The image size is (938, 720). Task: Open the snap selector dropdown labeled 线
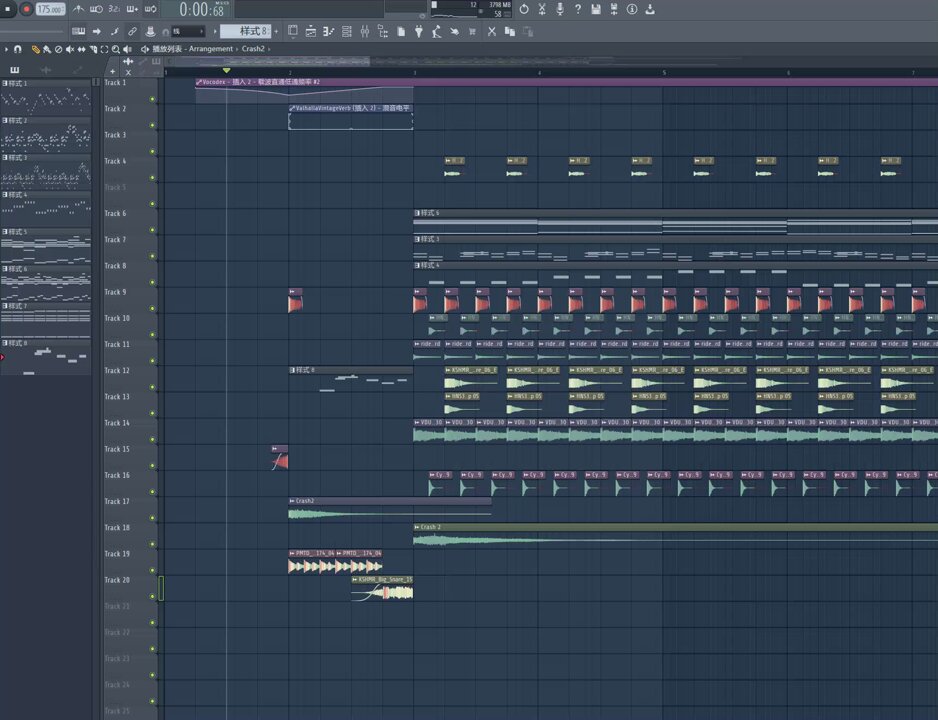[x=188, y=31]
